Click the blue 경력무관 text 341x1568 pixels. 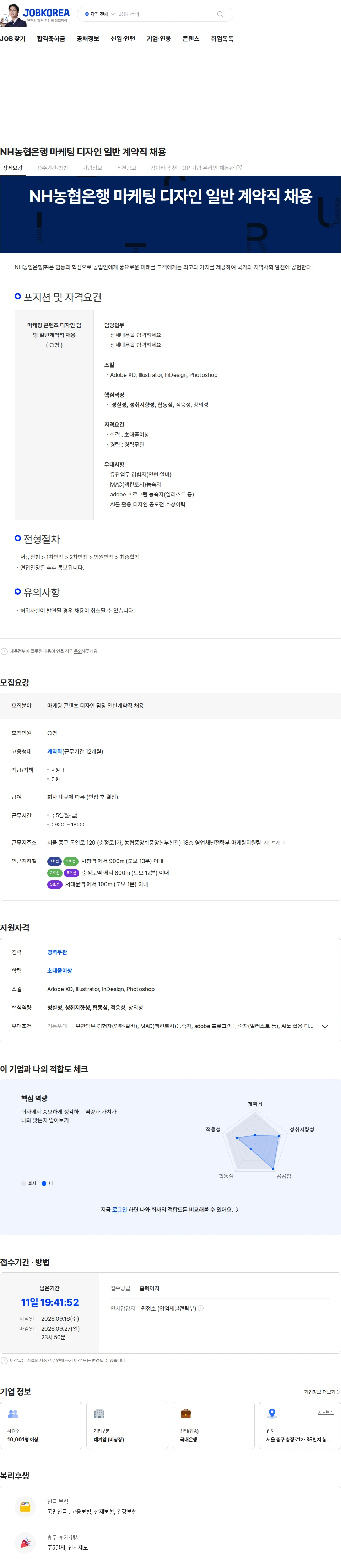coord(57,952)
